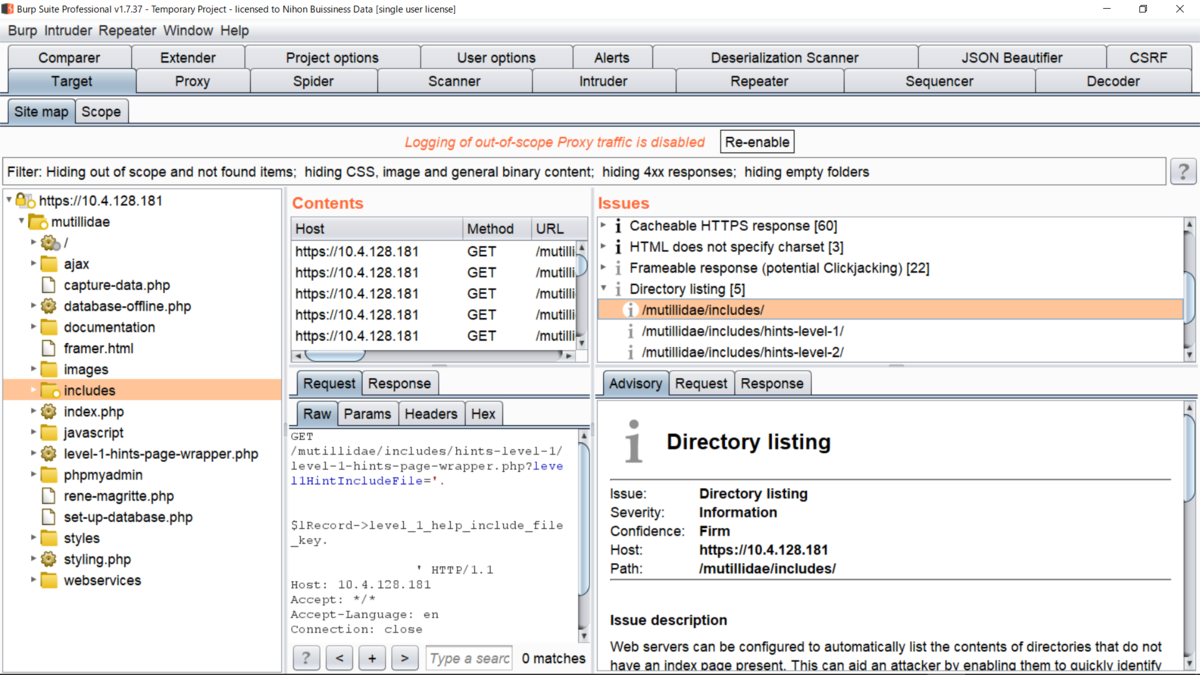Click the gear icon of the root slash item
The height and width of the screenshot is (675, 1200).
[49, 243]
